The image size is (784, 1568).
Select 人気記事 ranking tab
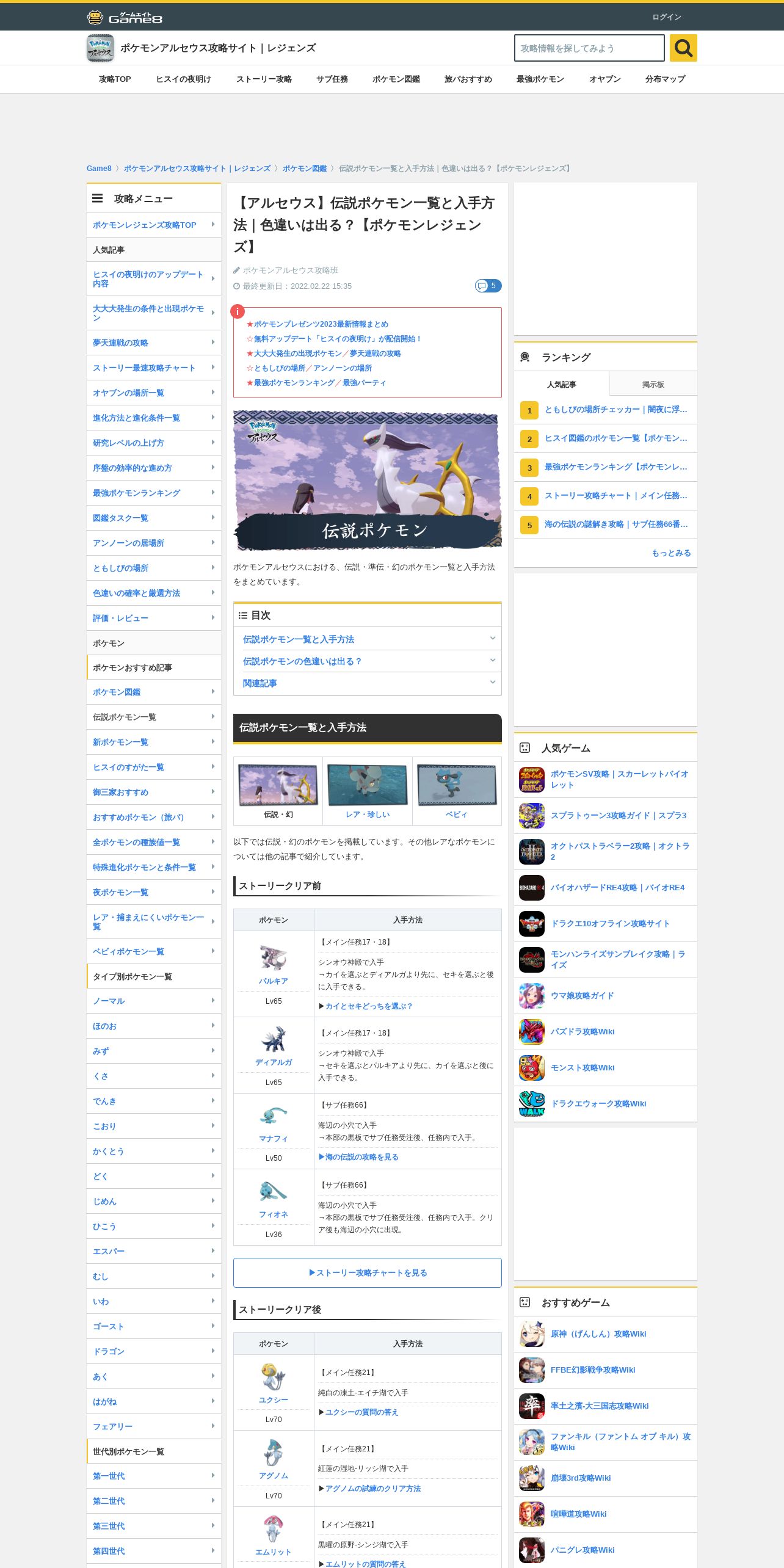click(562, 384)
